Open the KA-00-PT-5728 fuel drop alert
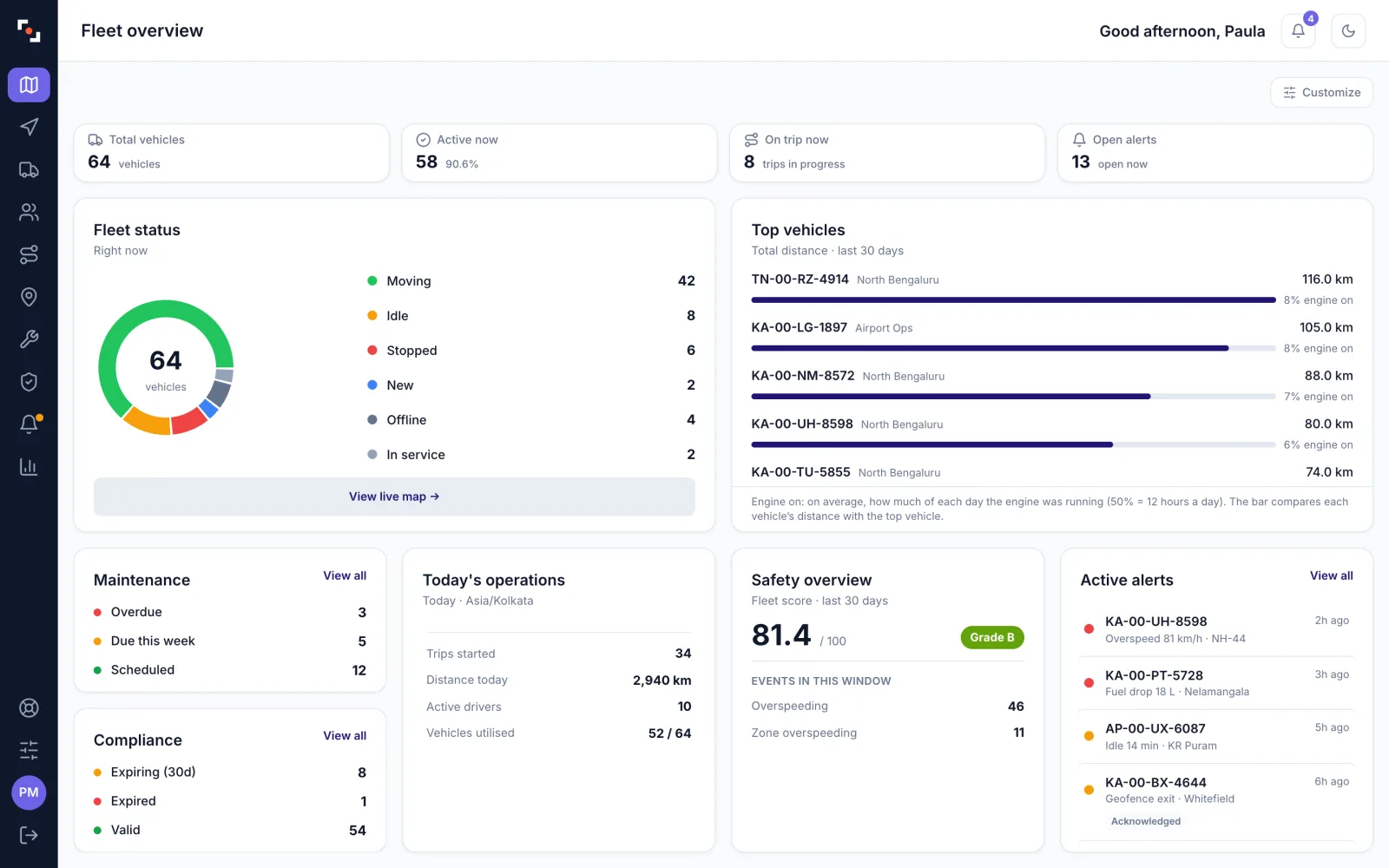Screen dimensions: 1389x868 tap(1216, 683)
